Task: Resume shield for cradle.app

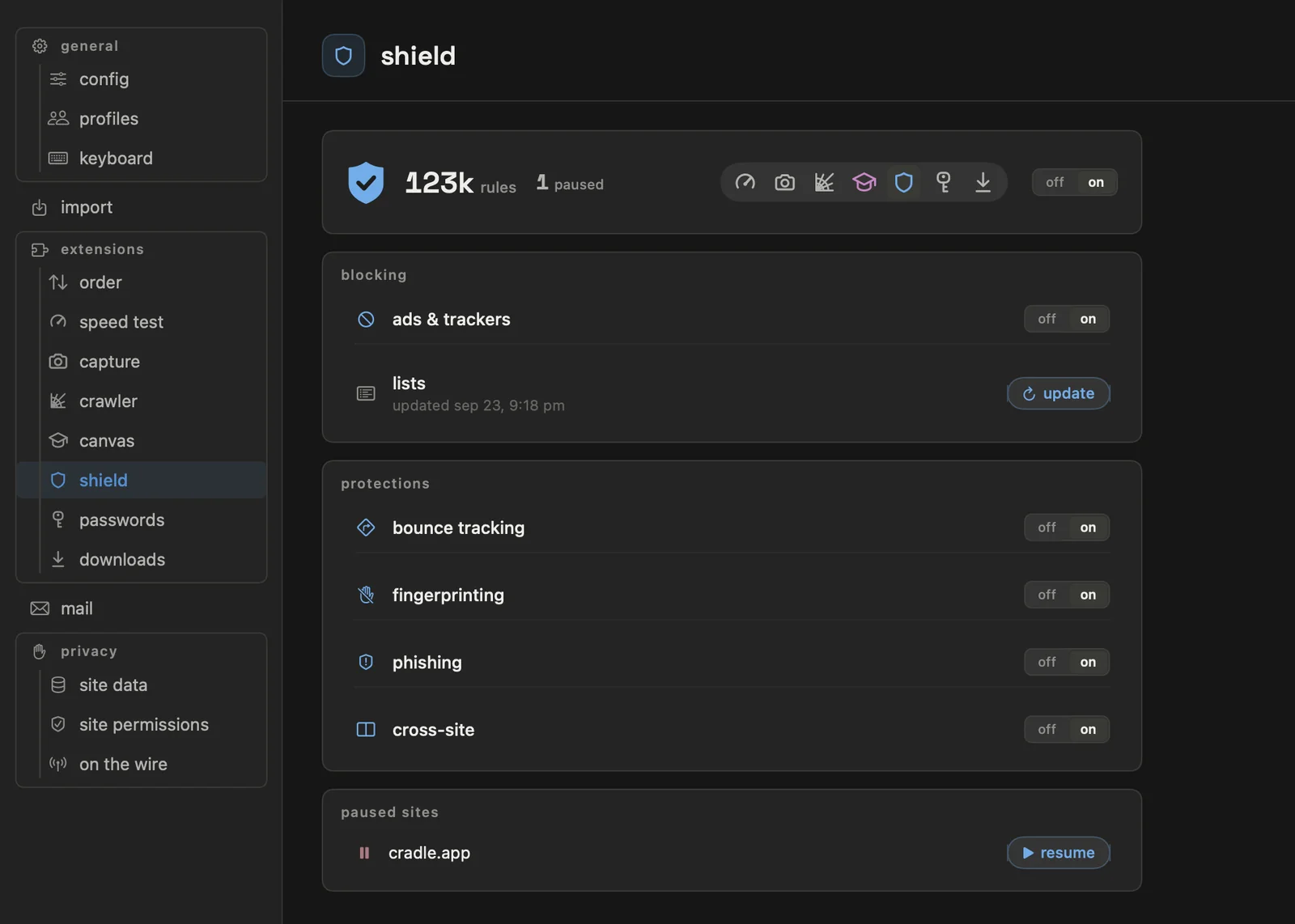Action: [1059, 853]
